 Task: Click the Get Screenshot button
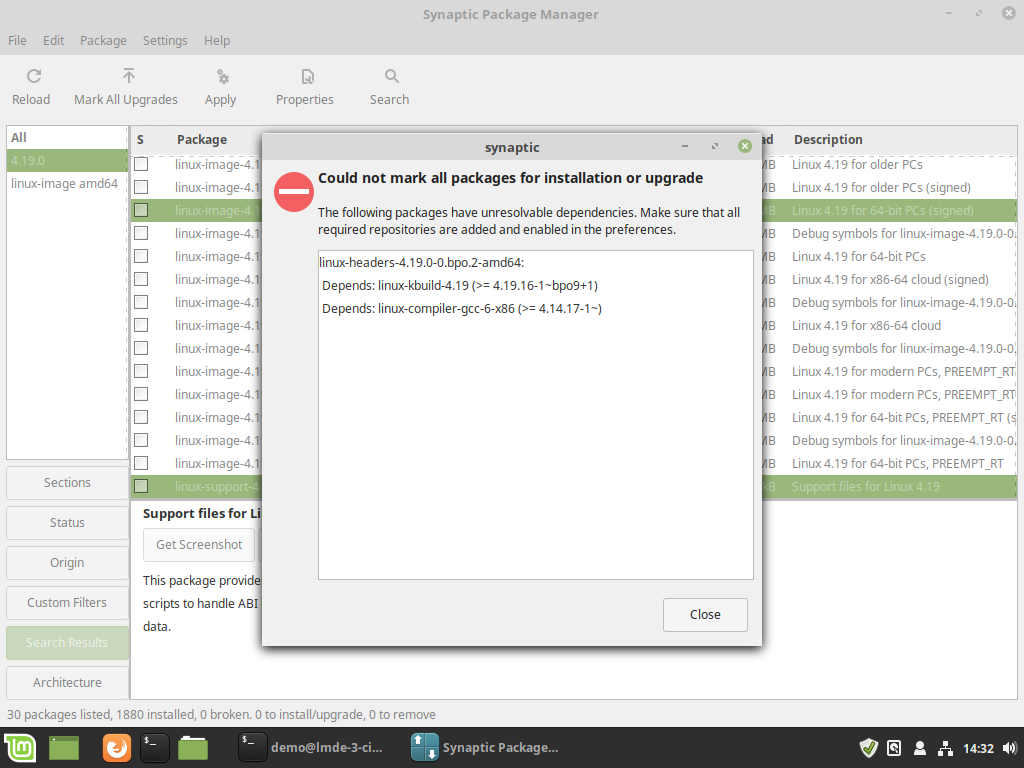point(199,545)
